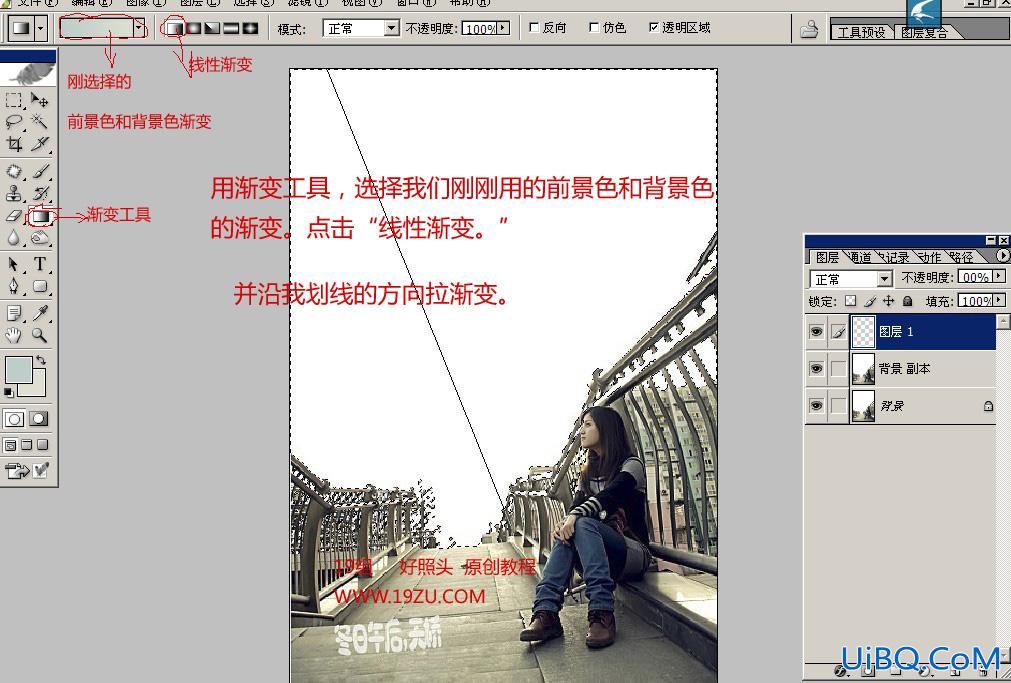This screenshot has width=1011, height=683.
Task: Select the Healing Brush tool
Action: (x=14, y=172)
